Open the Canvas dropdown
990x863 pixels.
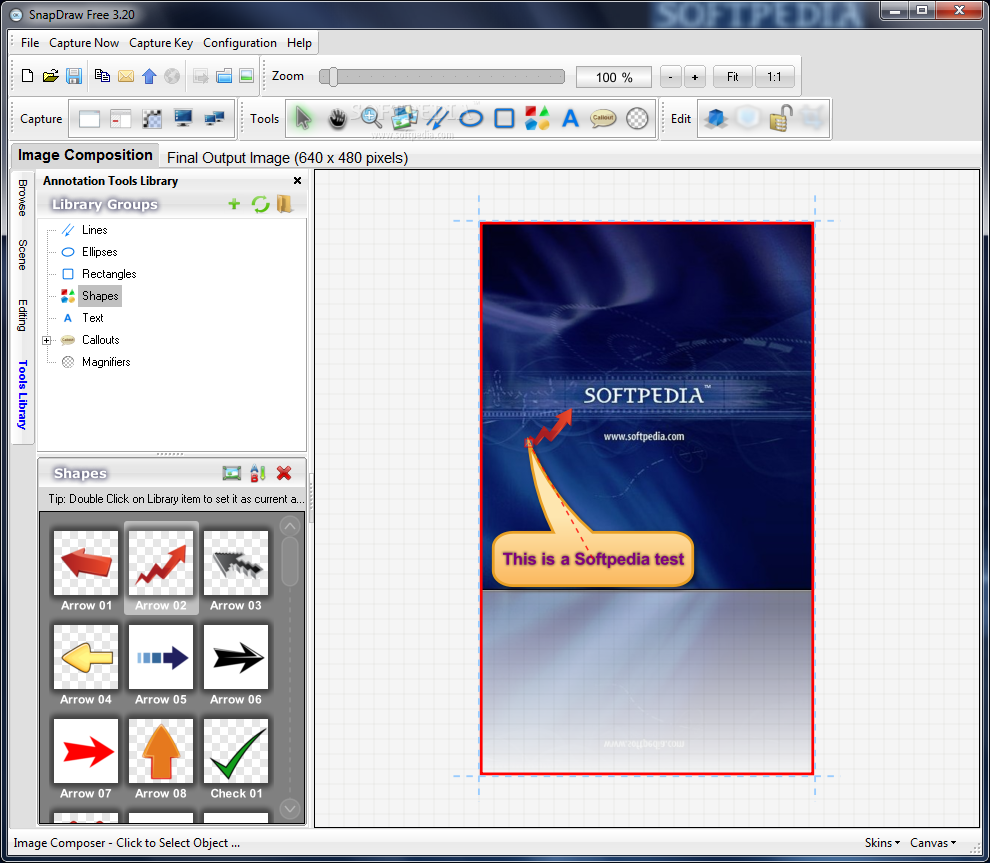point(933,843)
